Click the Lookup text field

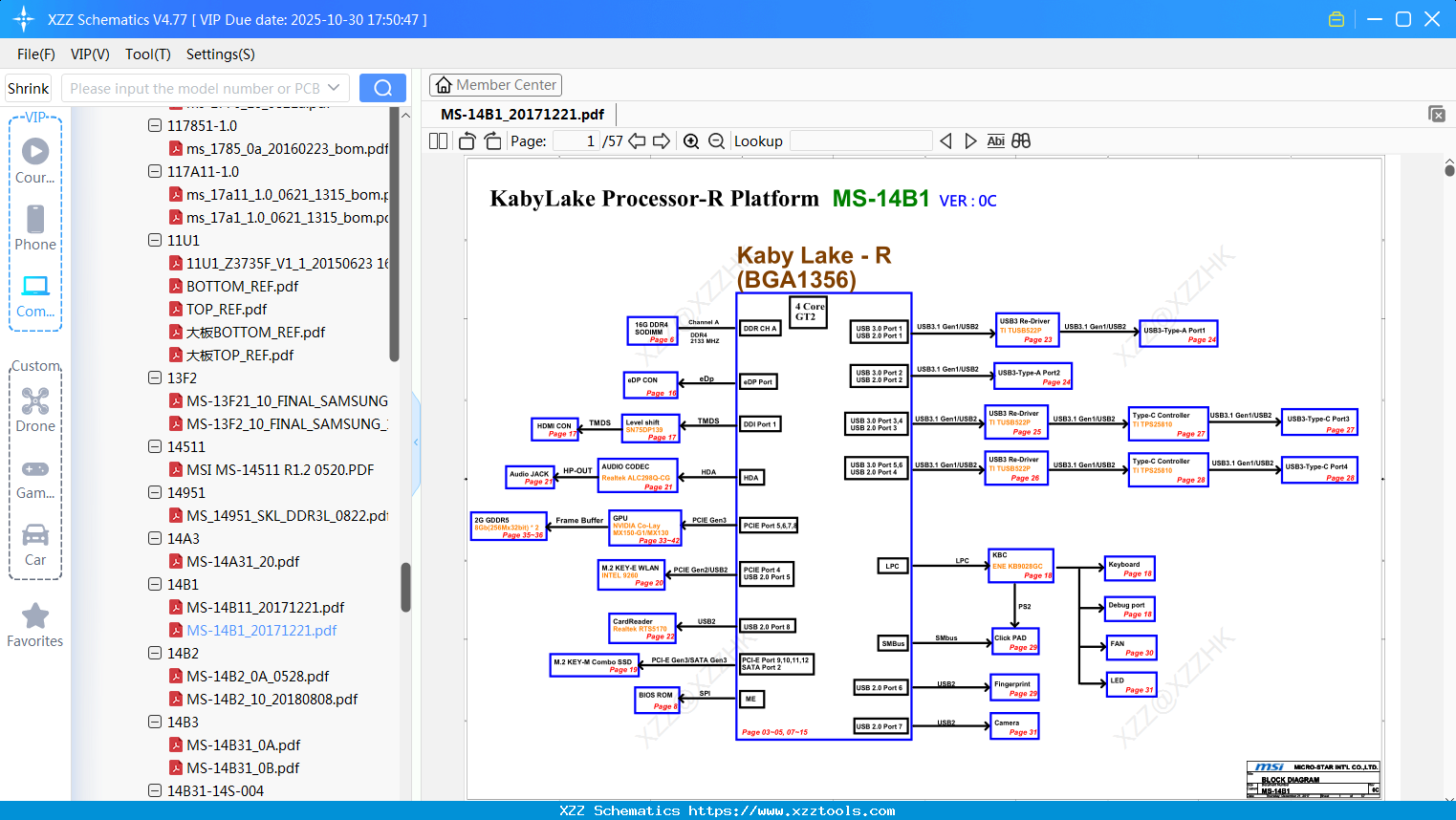861,140
